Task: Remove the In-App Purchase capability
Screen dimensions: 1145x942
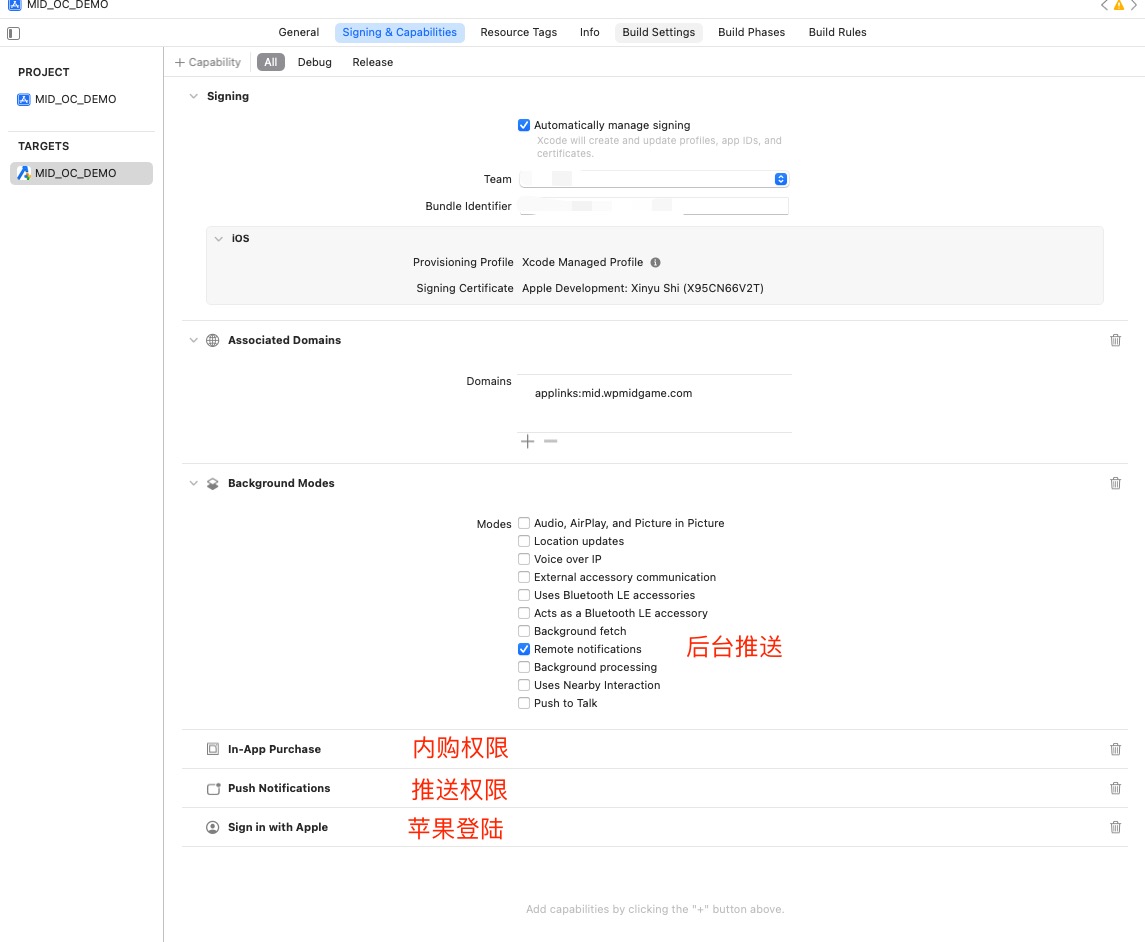Action: pyautogui.click(x=1115, y=749)
